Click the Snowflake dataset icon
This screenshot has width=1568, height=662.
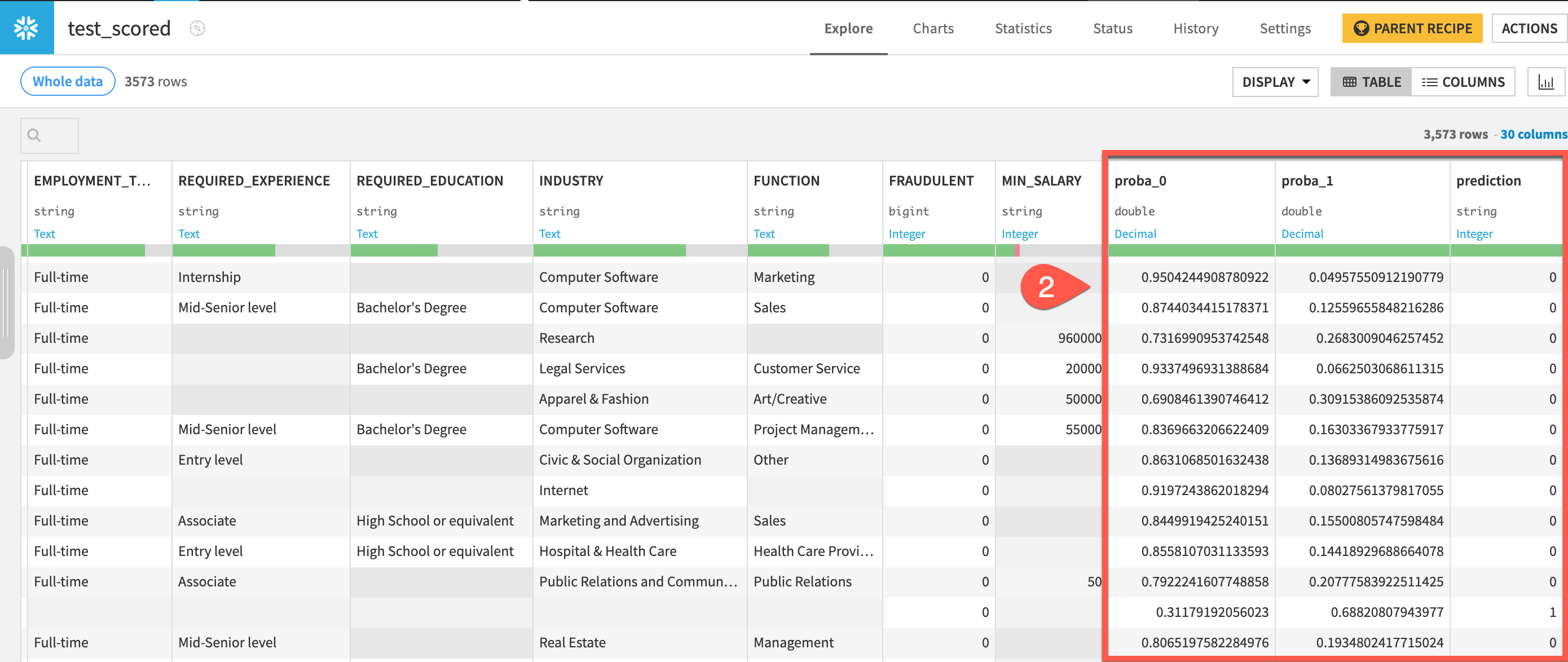click(26, 28)
